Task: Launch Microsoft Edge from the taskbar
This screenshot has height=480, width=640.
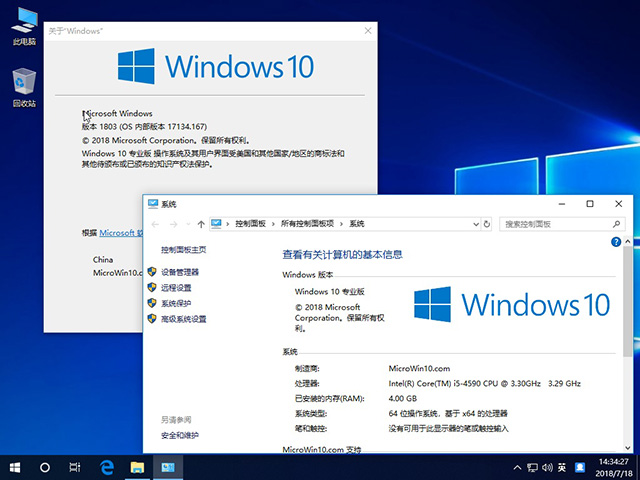Action: point(107,467)
